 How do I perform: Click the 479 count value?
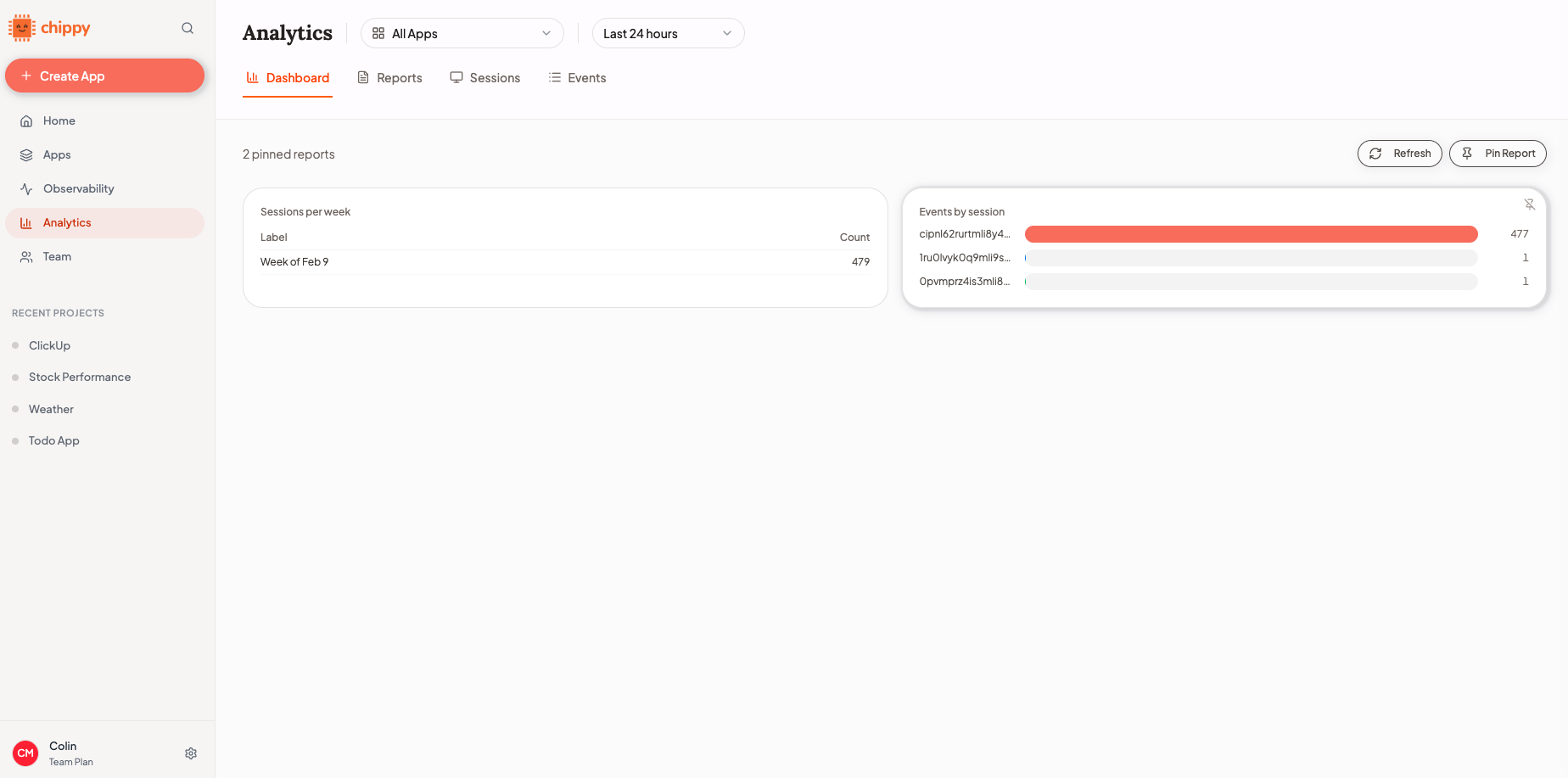[x=860, y=262]
